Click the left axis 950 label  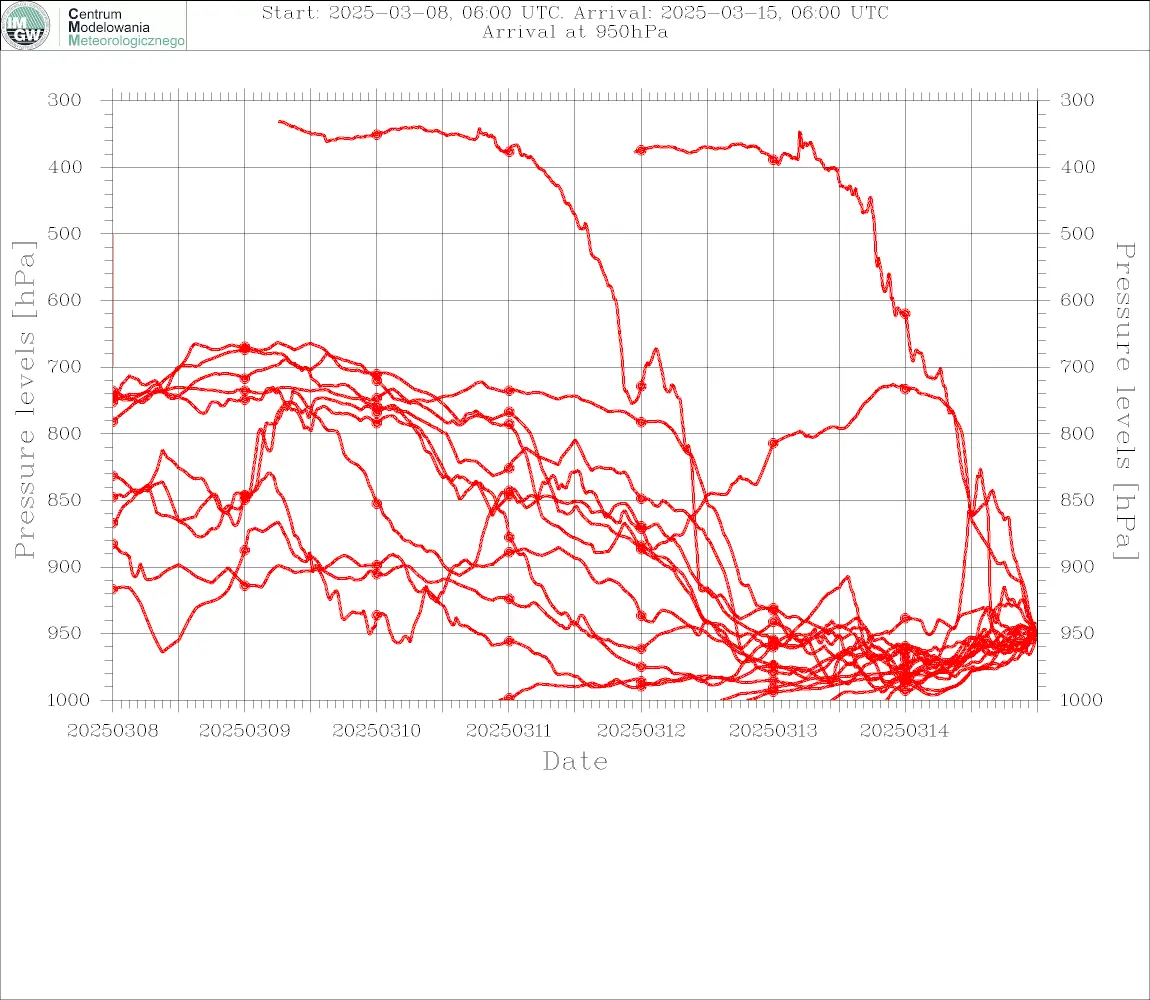pyautogui.click(x=65, y=632)
